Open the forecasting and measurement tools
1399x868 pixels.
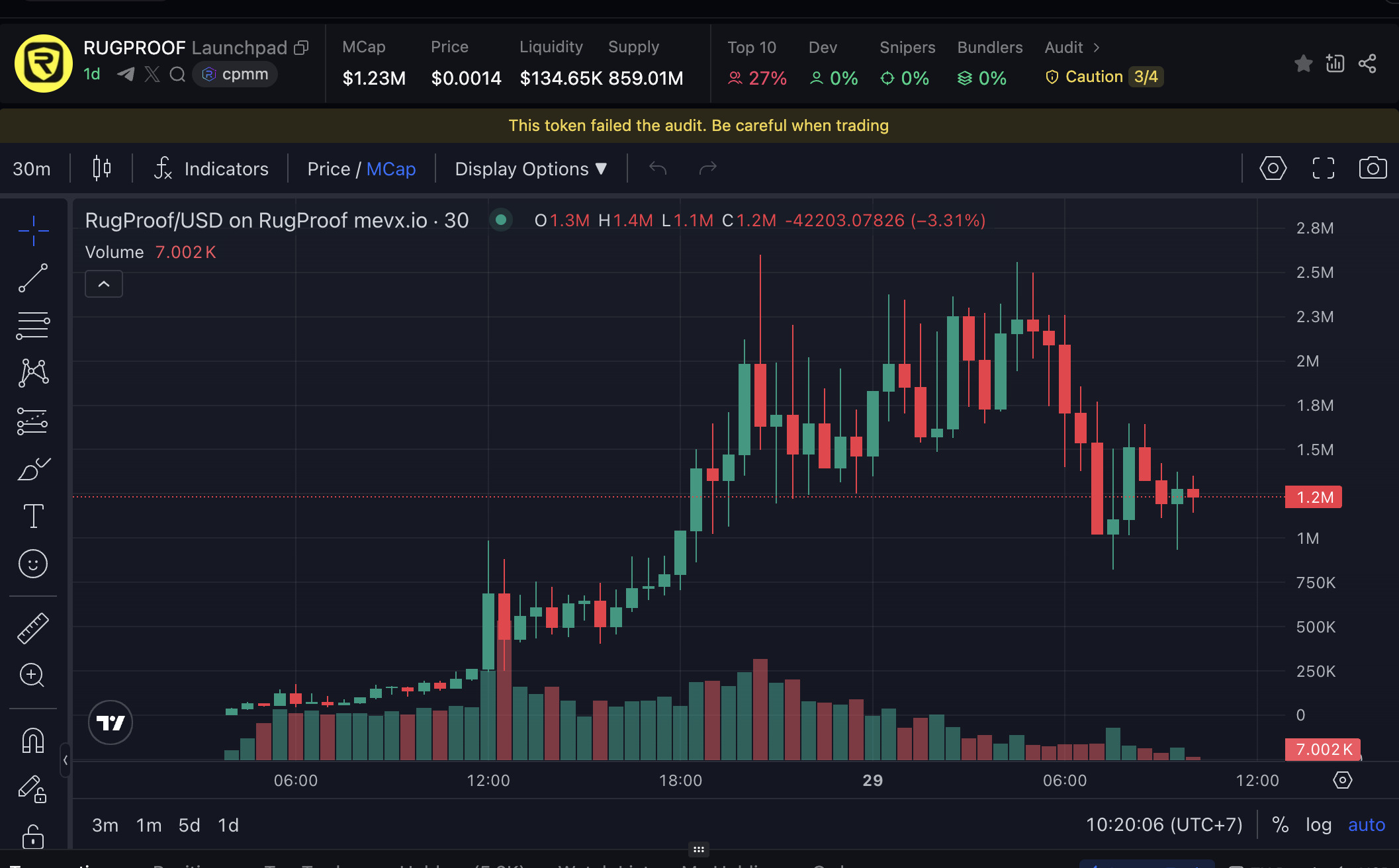click(33, 421)
